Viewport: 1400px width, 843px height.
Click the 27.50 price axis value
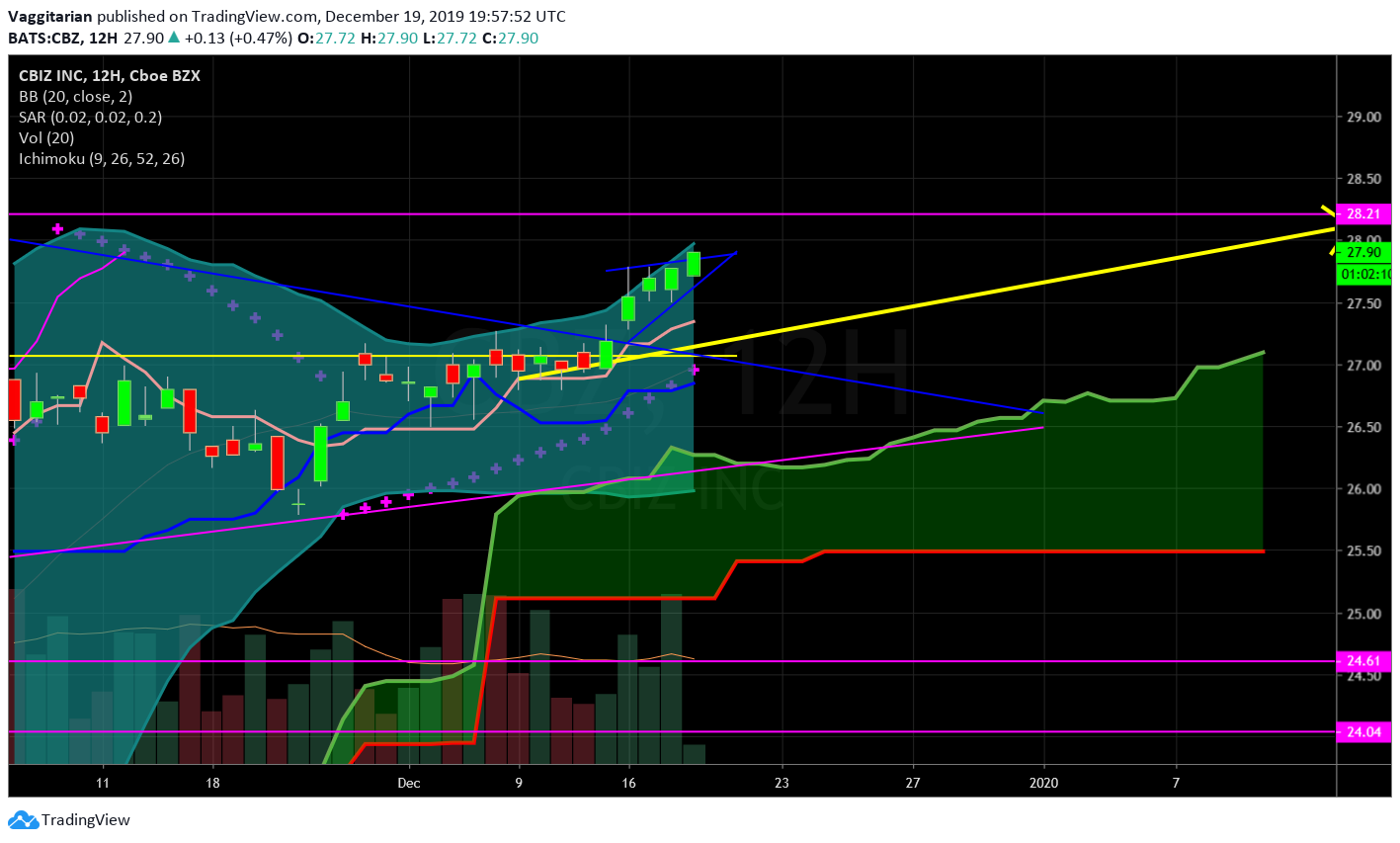[1363, 304]
